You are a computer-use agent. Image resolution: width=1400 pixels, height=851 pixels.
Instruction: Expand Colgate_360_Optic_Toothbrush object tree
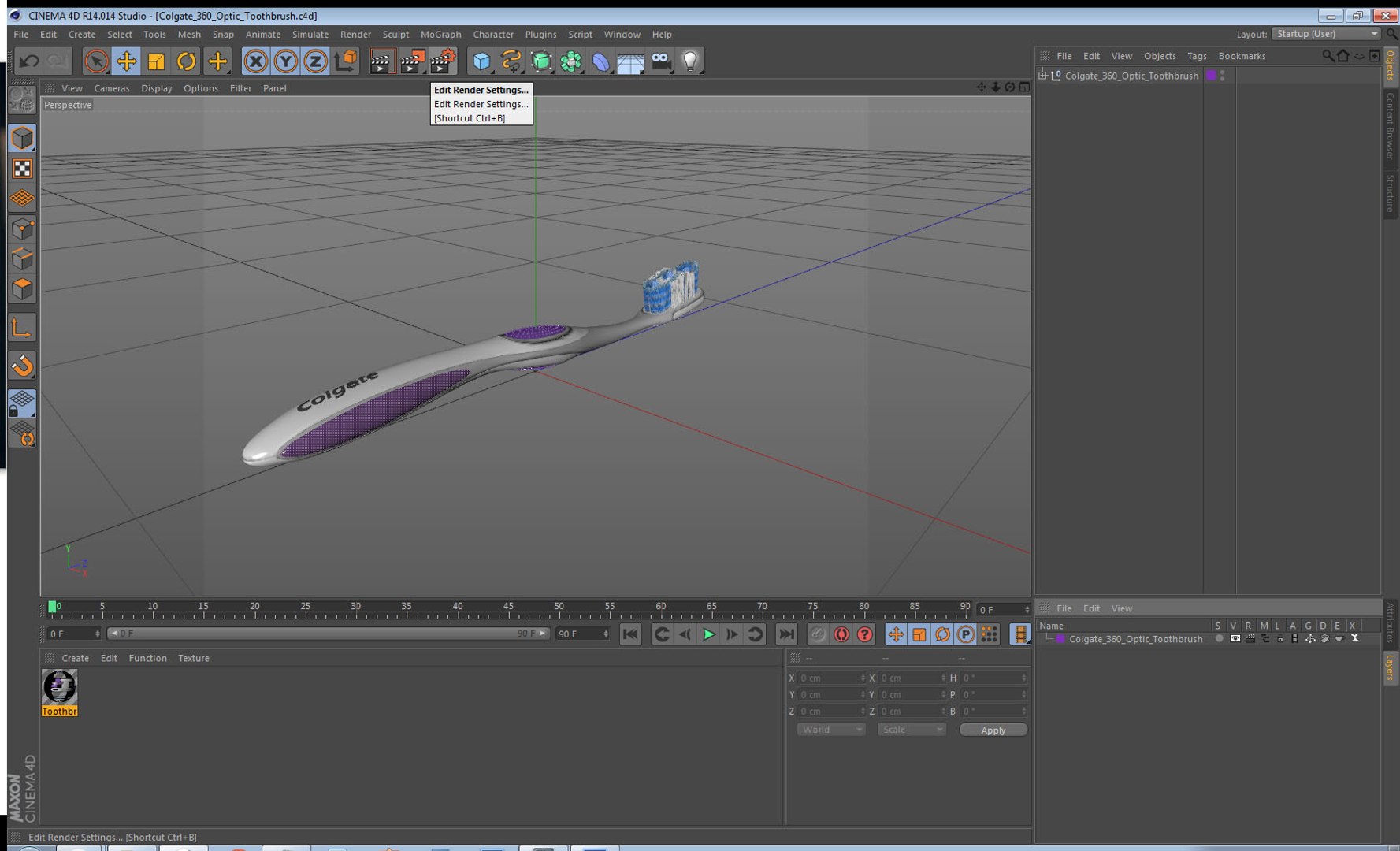1043,76
